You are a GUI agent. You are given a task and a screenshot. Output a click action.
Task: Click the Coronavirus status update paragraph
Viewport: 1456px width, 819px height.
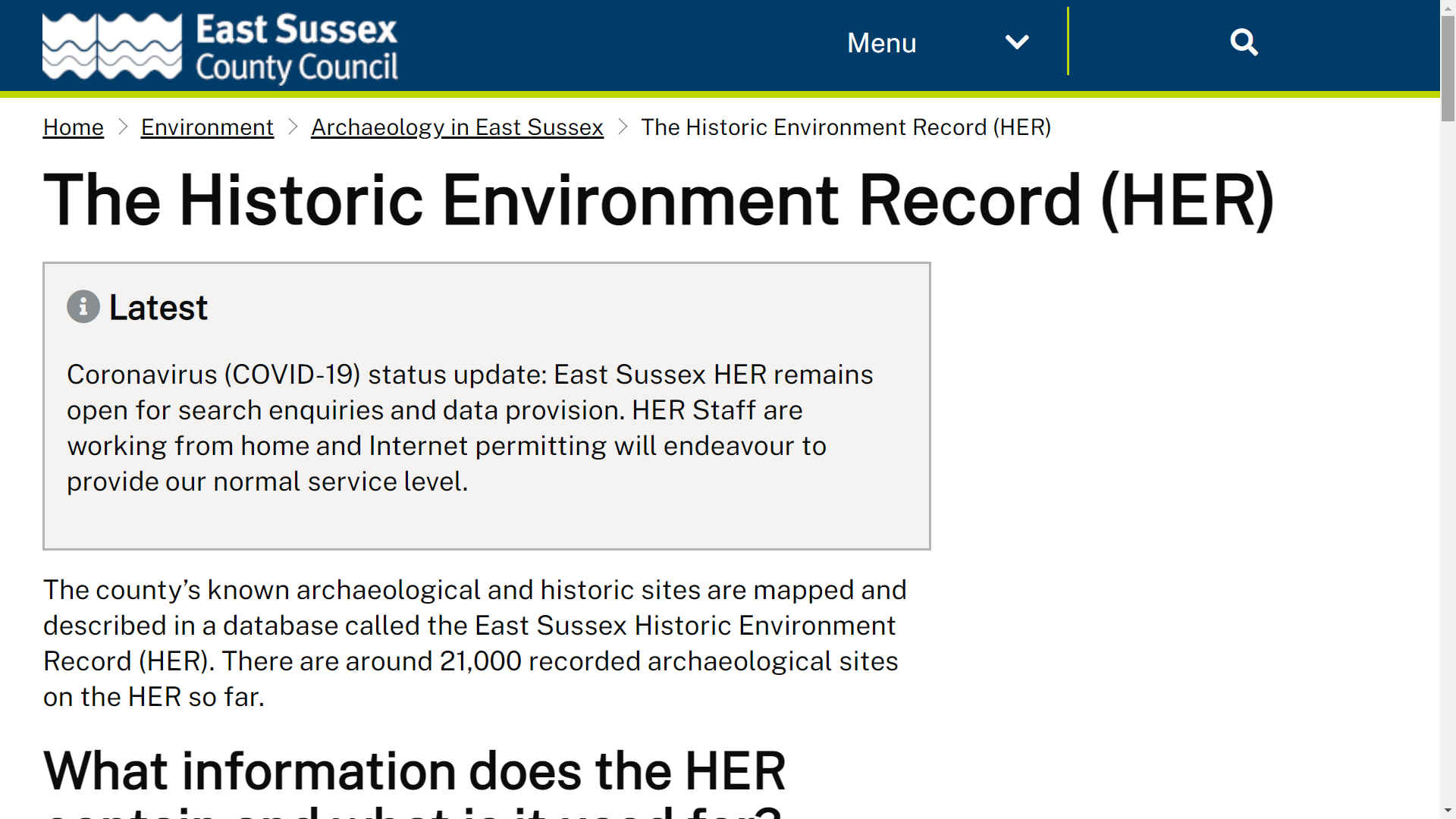point(470,428)
